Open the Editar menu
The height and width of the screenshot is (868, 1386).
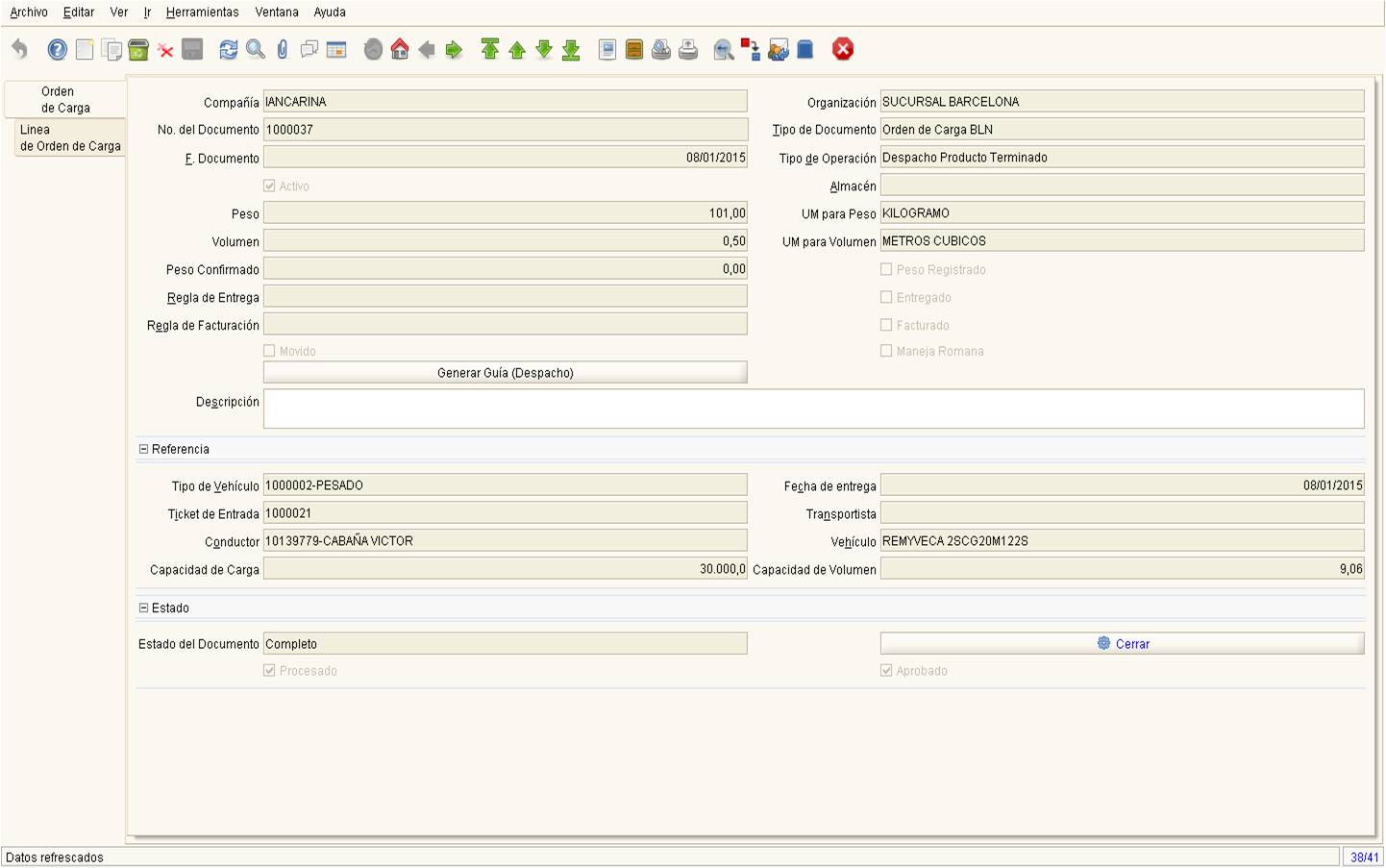[79, 12]
